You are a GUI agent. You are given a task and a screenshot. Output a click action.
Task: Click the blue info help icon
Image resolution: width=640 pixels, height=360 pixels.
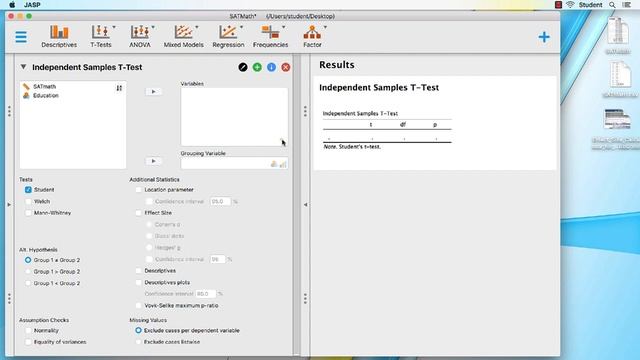(x=271, y=67)
